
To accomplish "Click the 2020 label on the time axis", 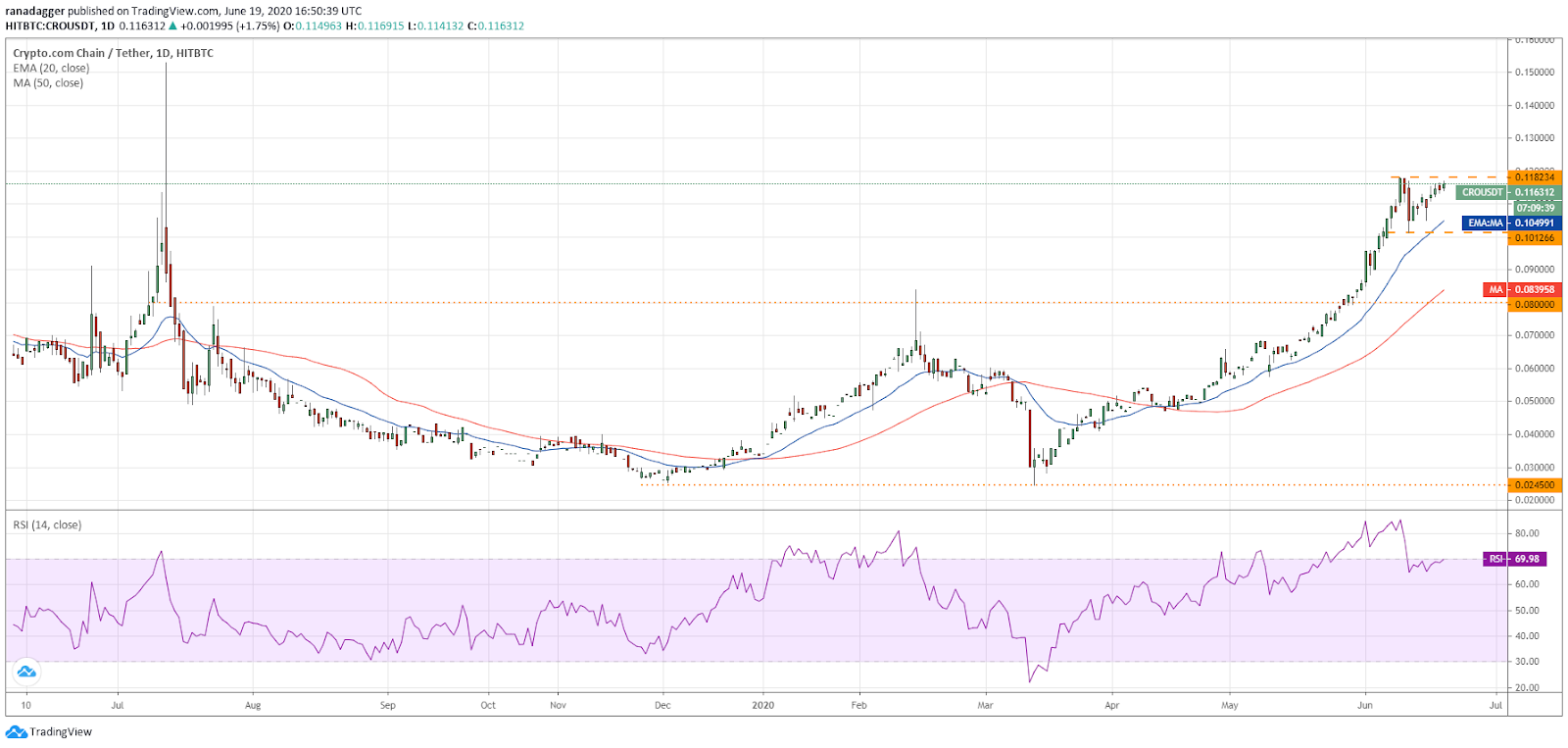I will tap(763, 706).
